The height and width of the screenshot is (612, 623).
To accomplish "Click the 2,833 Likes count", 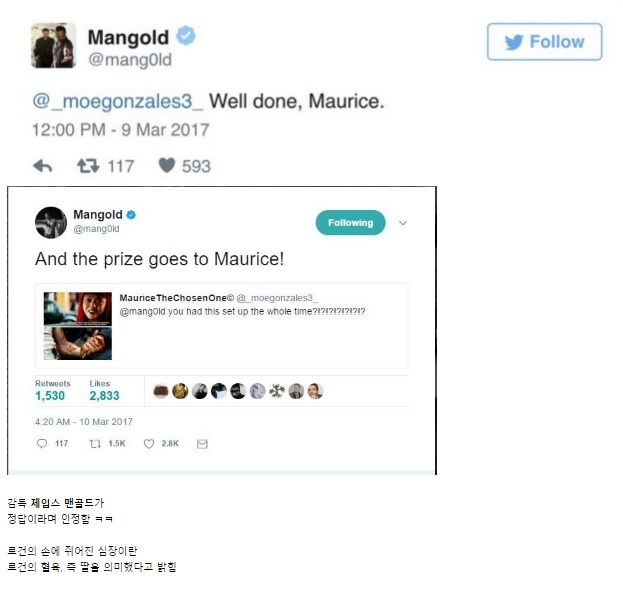I will tap(104, 396).
